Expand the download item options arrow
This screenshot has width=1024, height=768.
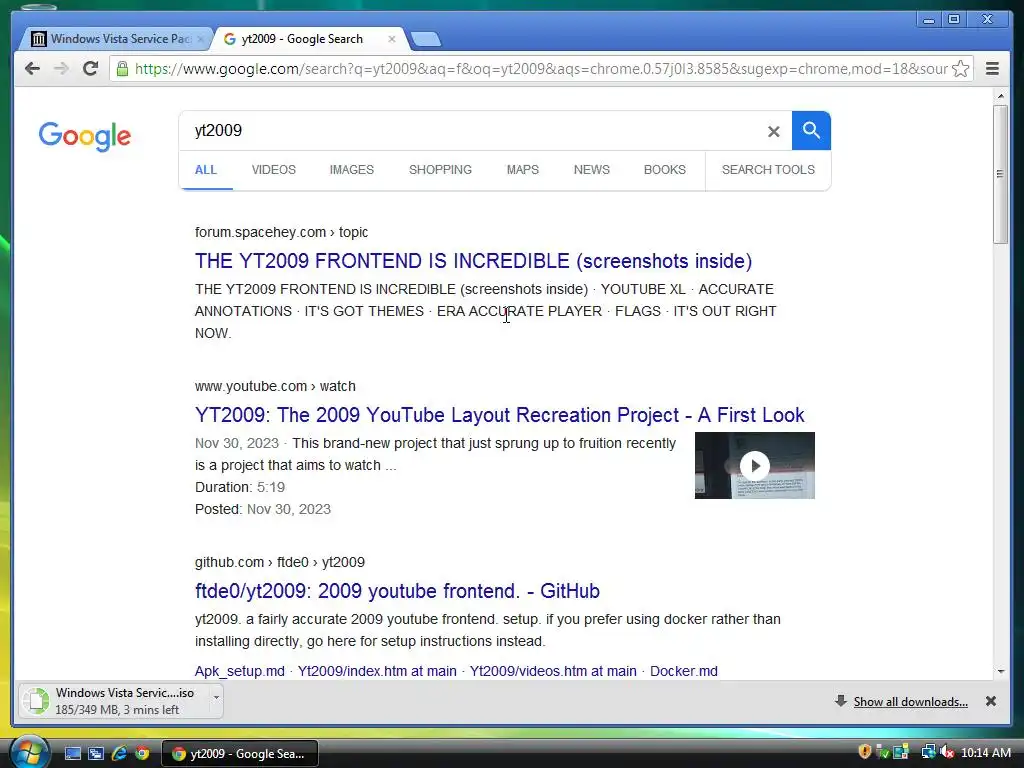tap(216, 697)
